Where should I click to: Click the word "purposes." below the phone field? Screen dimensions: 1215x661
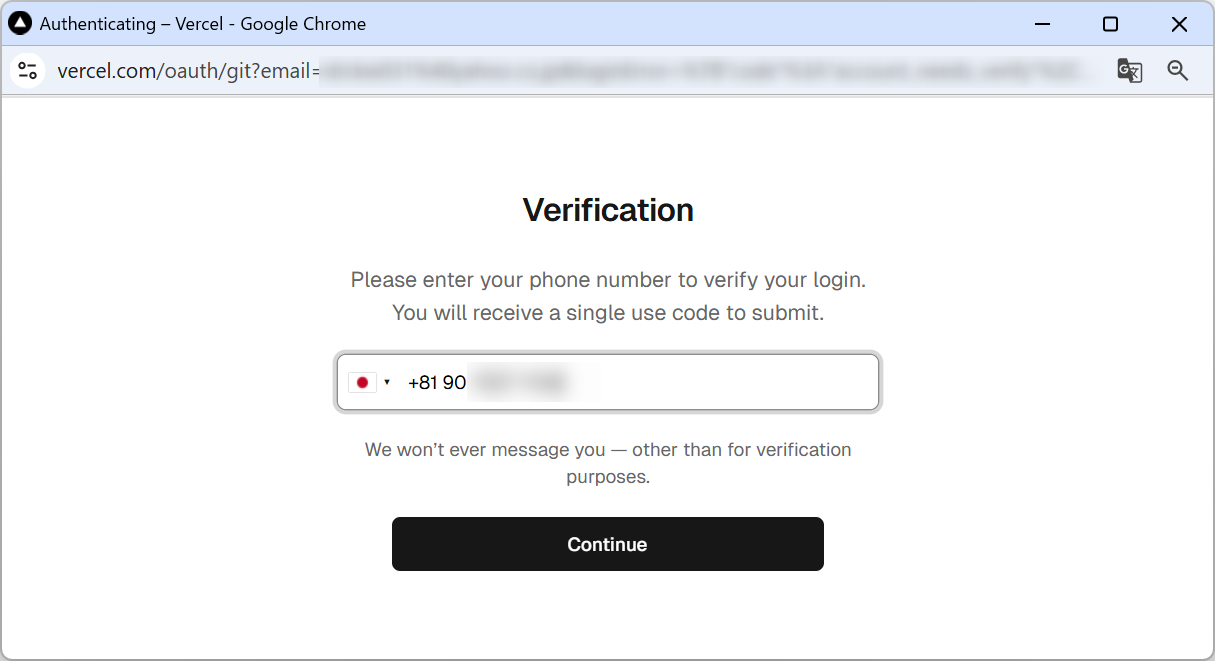(608, 477)
